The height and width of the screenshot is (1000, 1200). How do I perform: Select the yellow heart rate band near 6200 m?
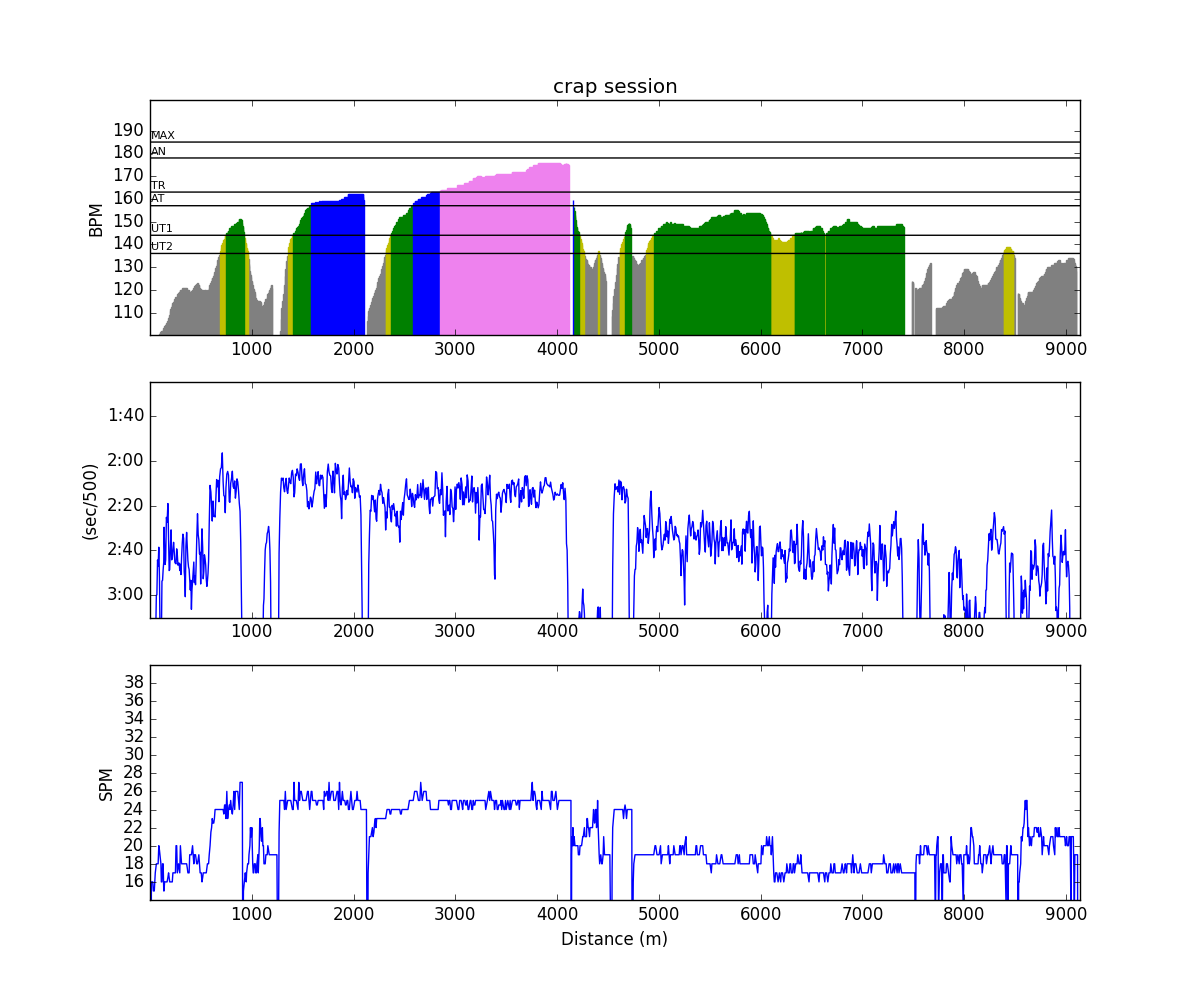pyautogui.click(x=783, y=288)
